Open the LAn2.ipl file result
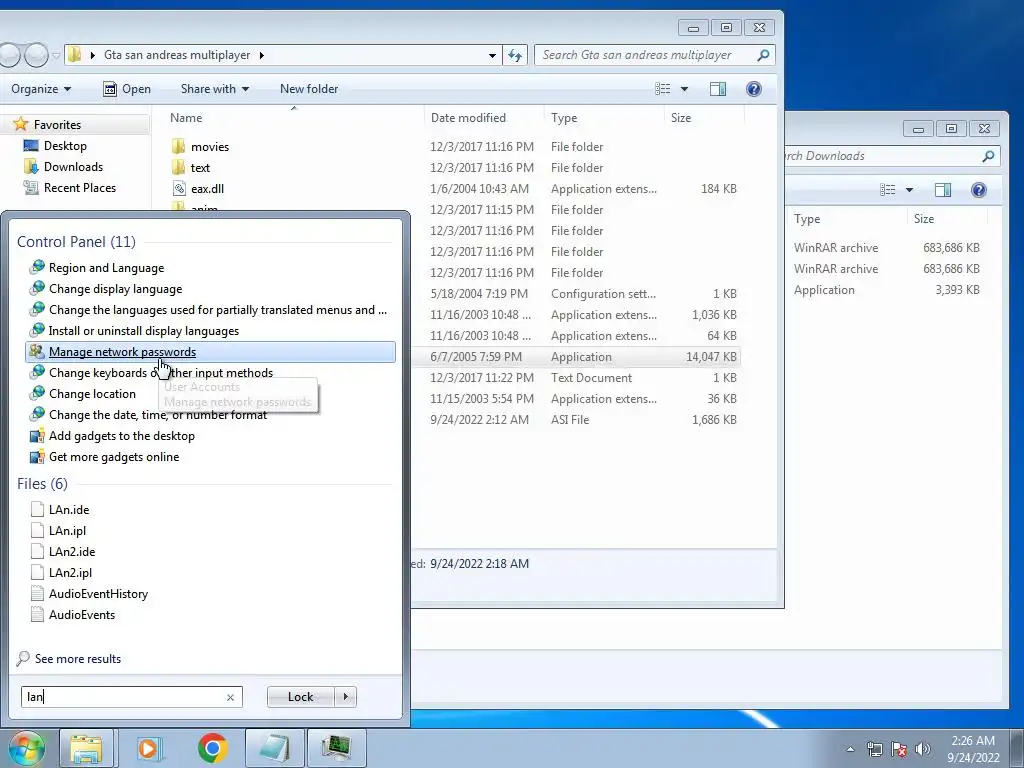 point(70,573)
